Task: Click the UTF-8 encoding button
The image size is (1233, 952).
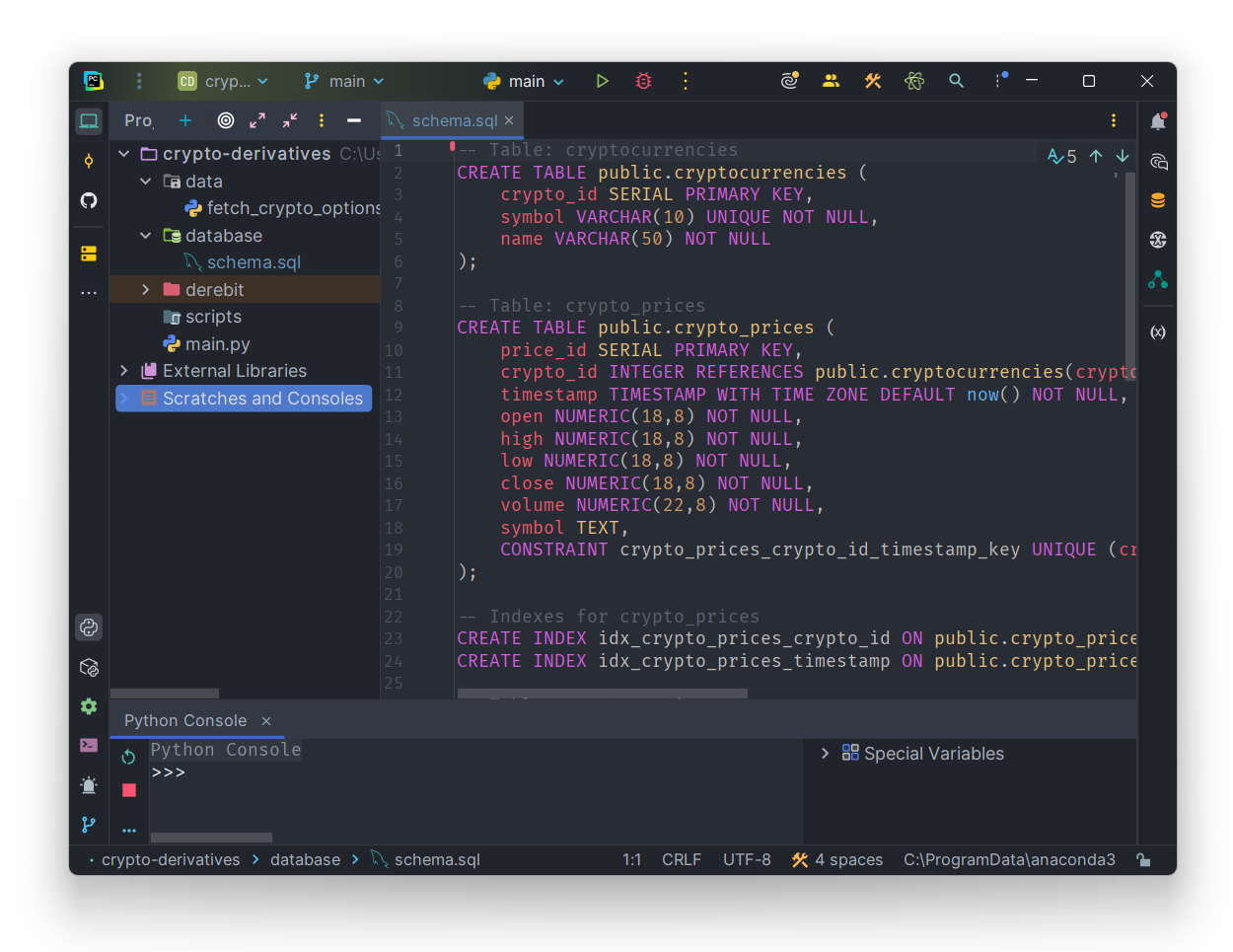Action: 747,860
